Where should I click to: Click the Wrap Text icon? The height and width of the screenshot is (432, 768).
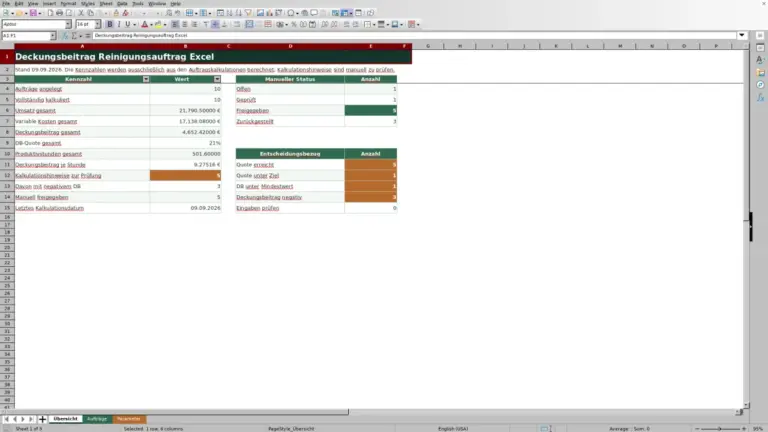(237, 24)
